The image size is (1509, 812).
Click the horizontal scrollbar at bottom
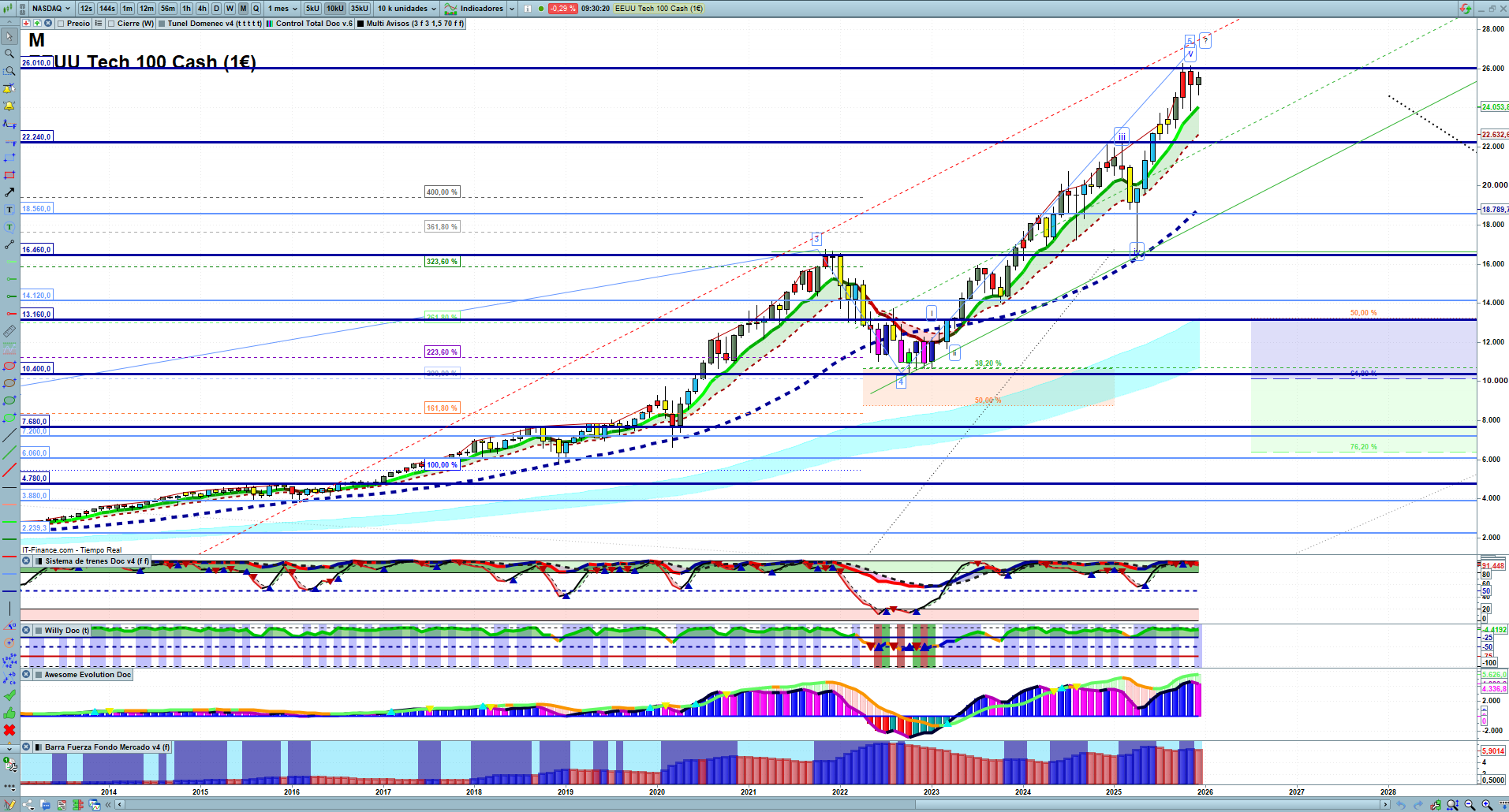click(749, 805)
